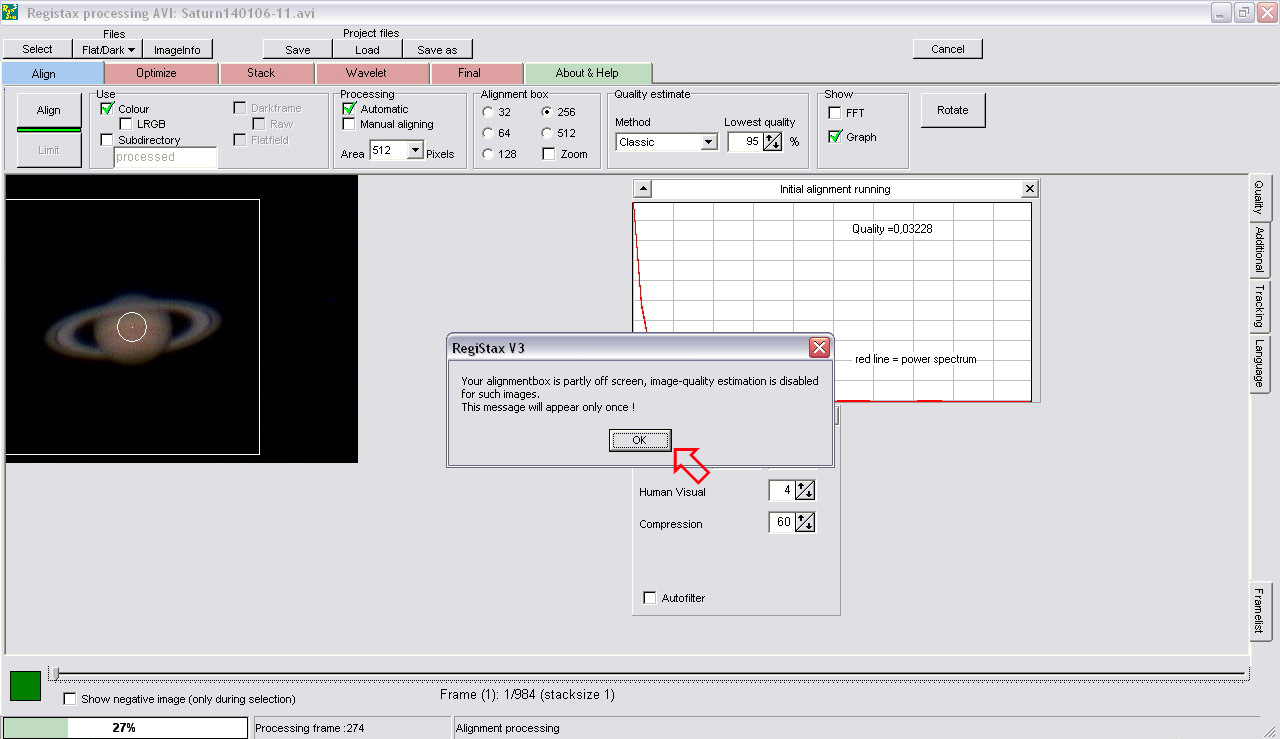The width and height of the screenshot is (1280, 739).
Task: Toggle the Colour checkbox
Action: pos(107,109)
